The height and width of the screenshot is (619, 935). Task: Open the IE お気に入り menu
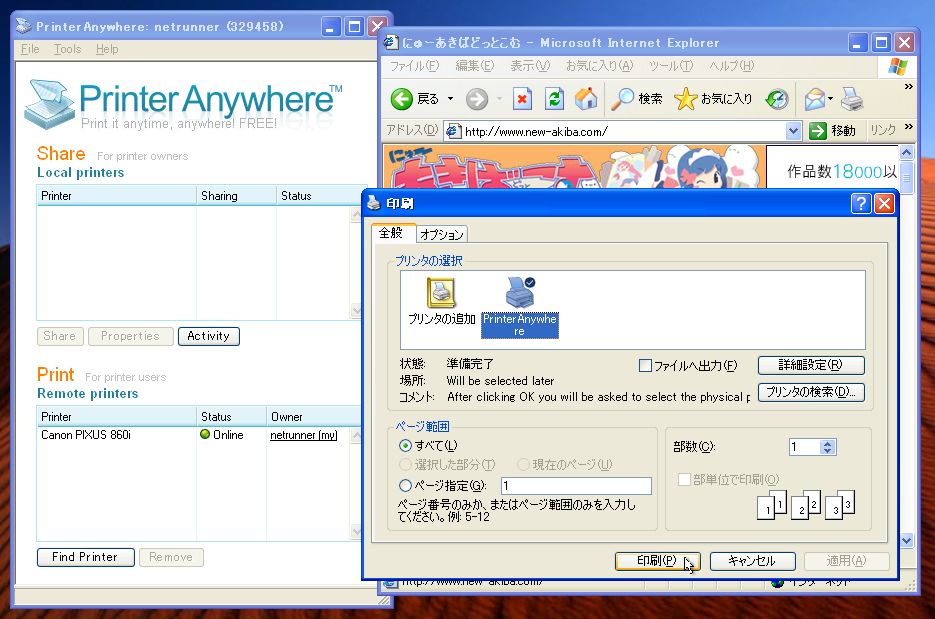pos(599,66)
